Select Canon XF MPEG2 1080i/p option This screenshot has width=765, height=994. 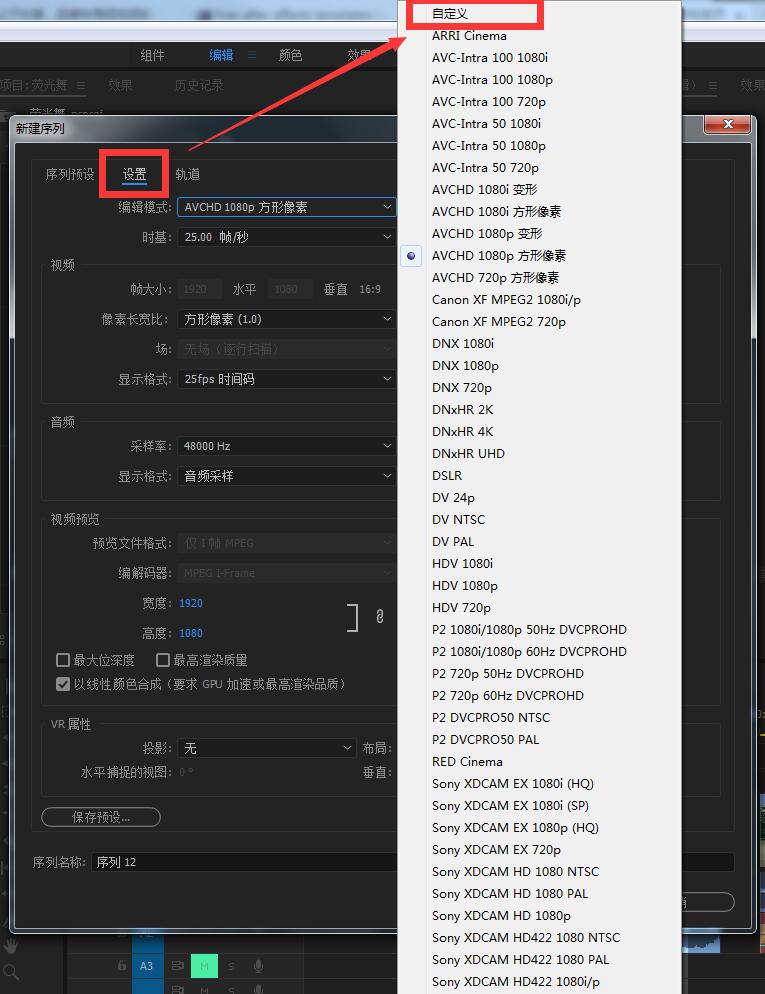tap(506, 300)
